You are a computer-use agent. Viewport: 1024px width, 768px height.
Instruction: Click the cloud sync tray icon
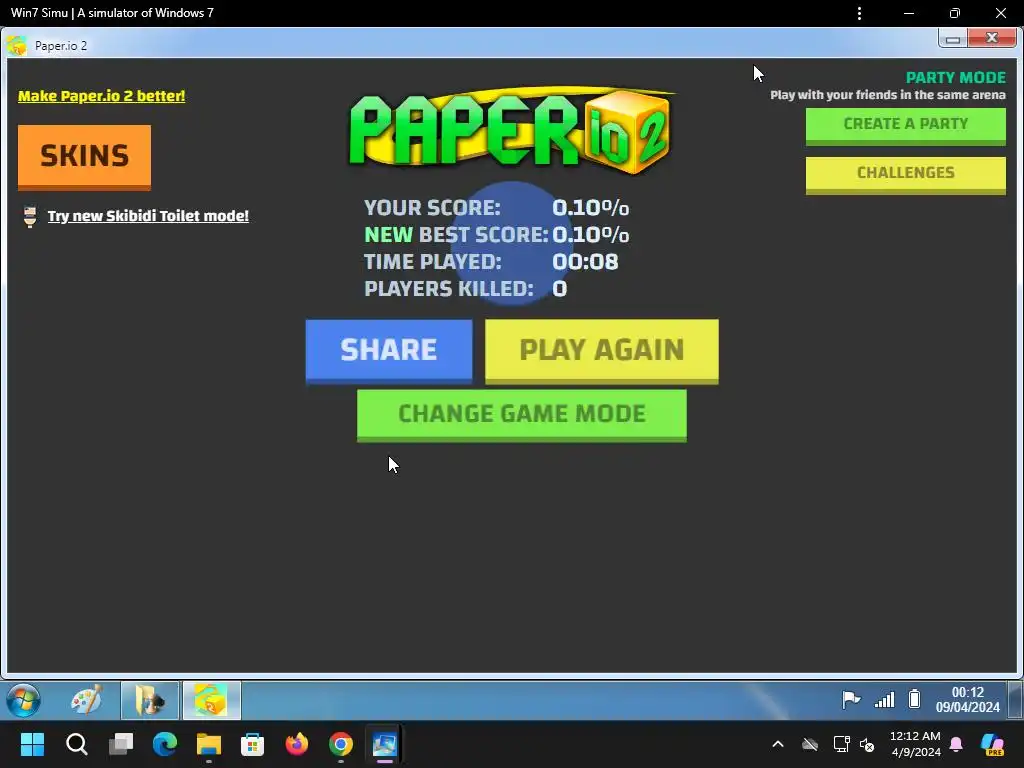(810, 744)
